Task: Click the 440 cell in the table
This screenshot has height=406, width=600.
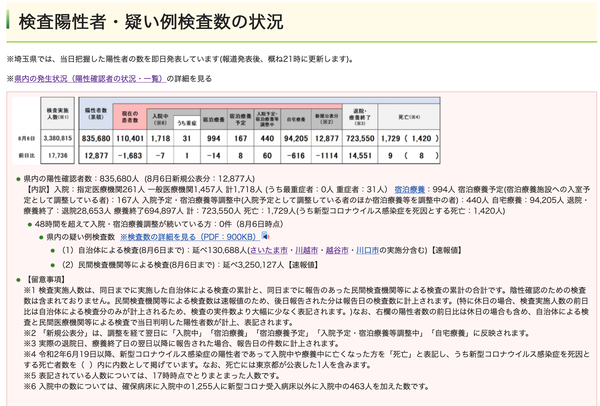Action: [x=267, y=139]
